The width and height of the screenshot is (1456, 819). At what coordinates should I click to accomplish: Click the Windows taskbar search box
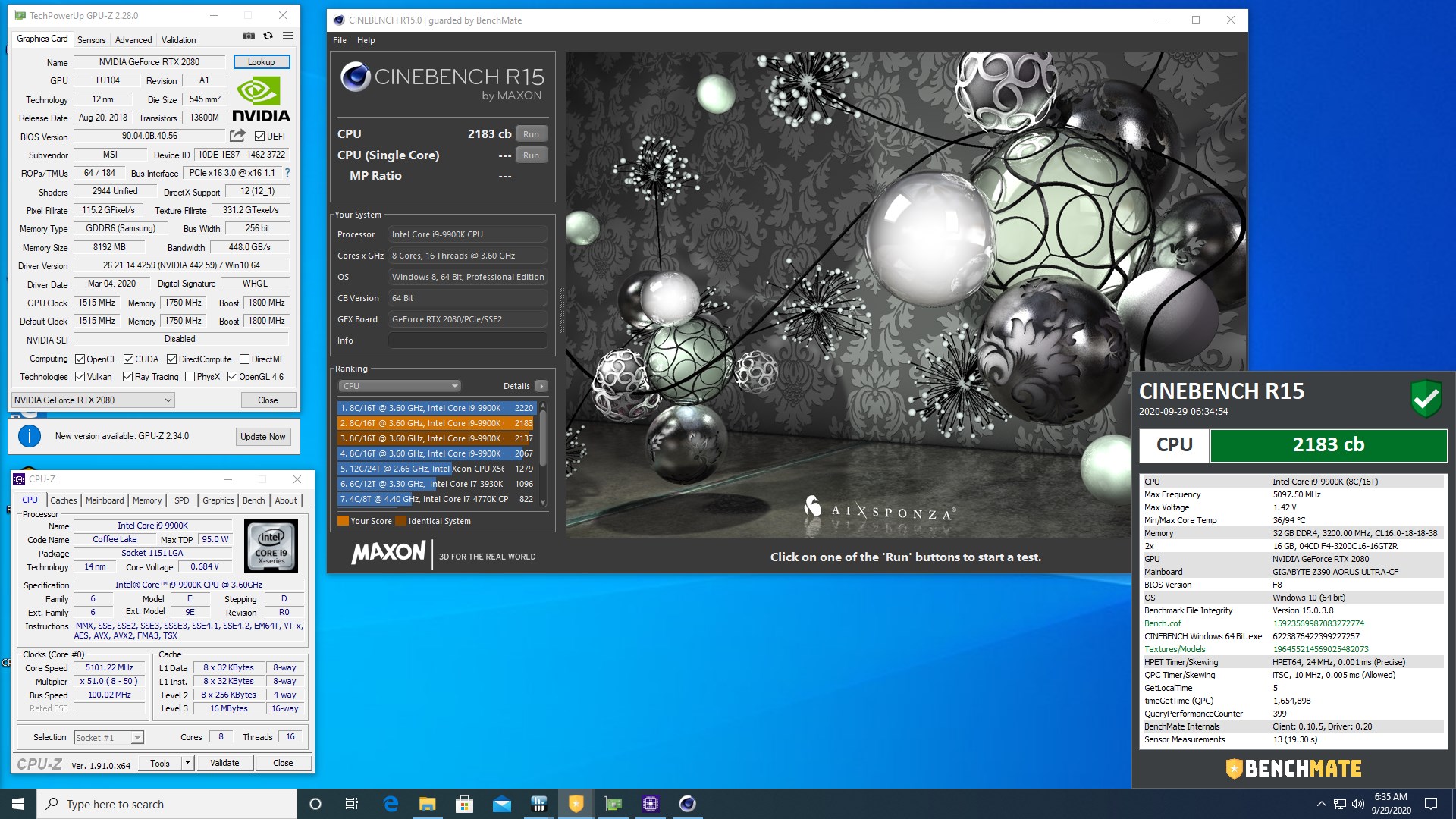[x=167, y=804]
